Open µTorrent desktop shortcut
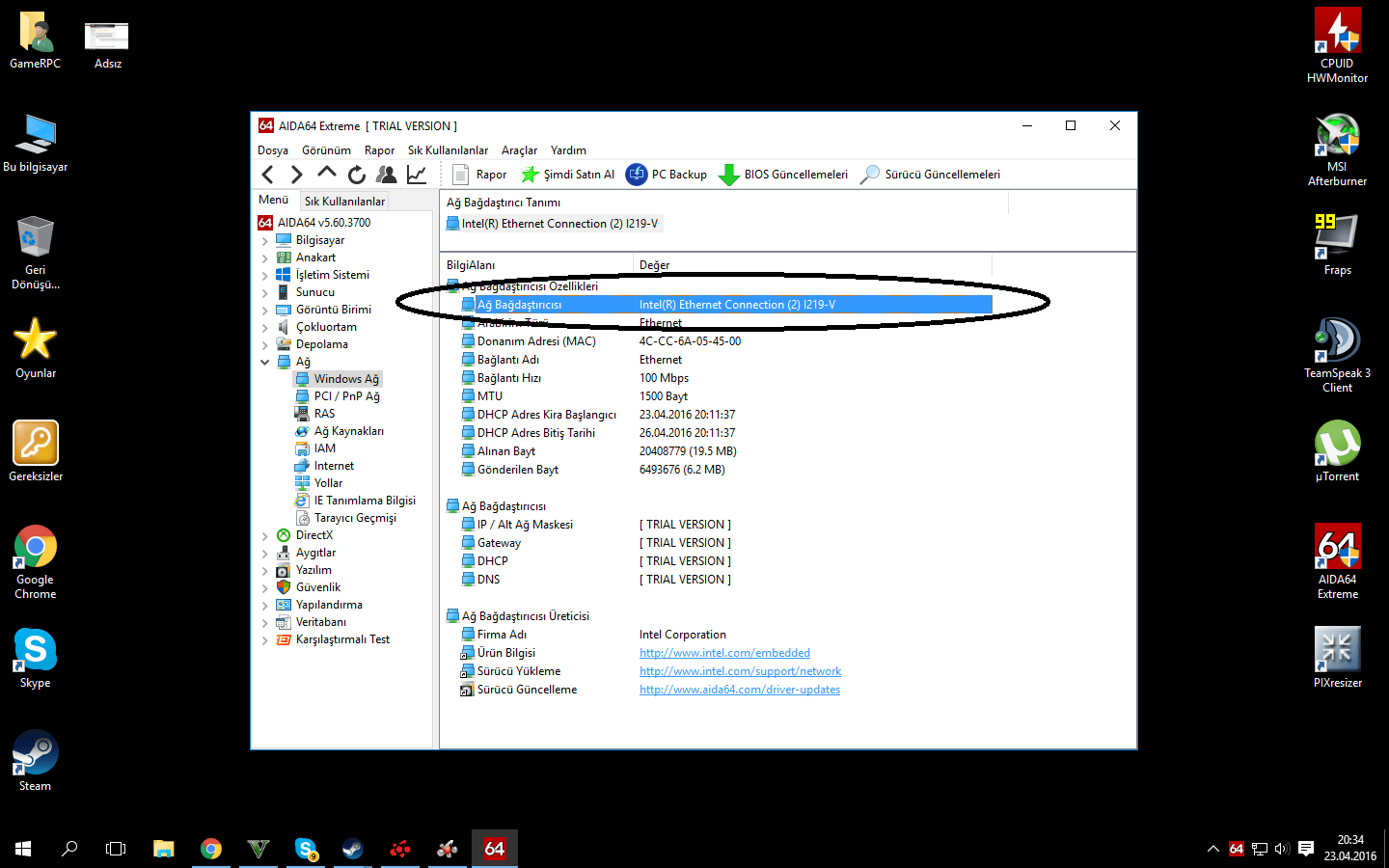The height and width of the screenshot is (868, 1389). (1337, 450)
